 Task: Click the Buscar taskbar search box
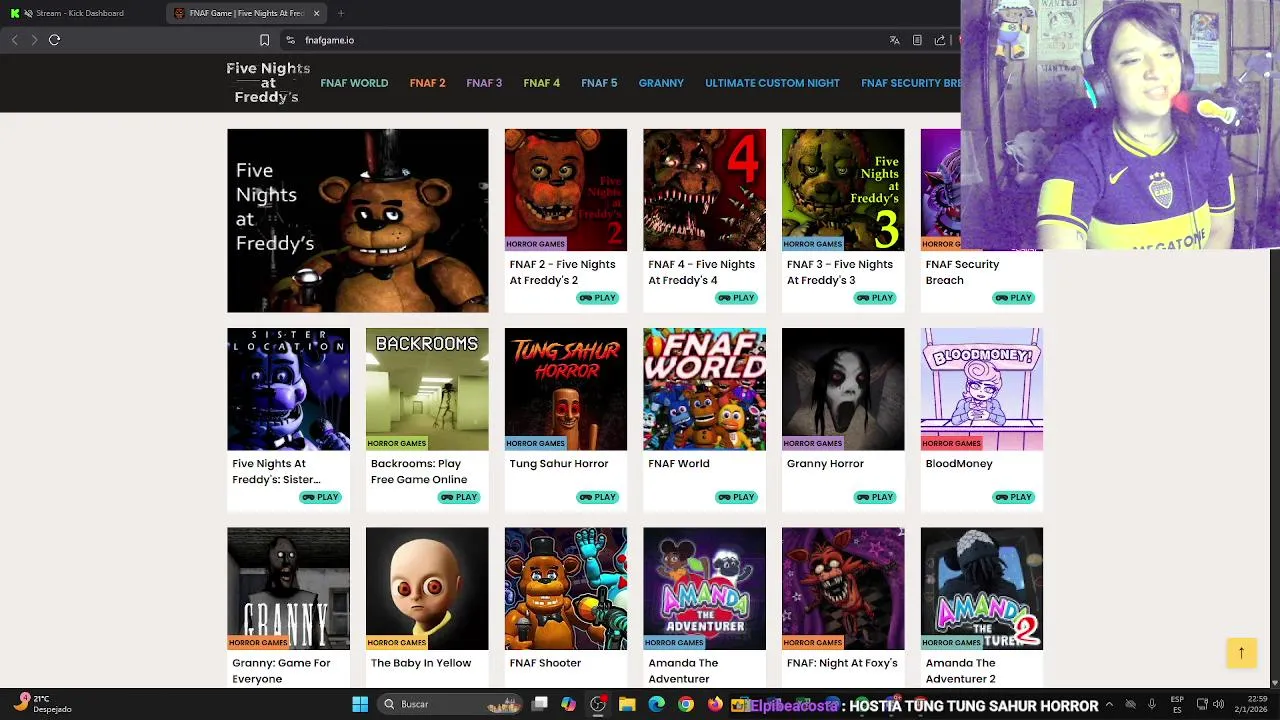pos(450,704)
